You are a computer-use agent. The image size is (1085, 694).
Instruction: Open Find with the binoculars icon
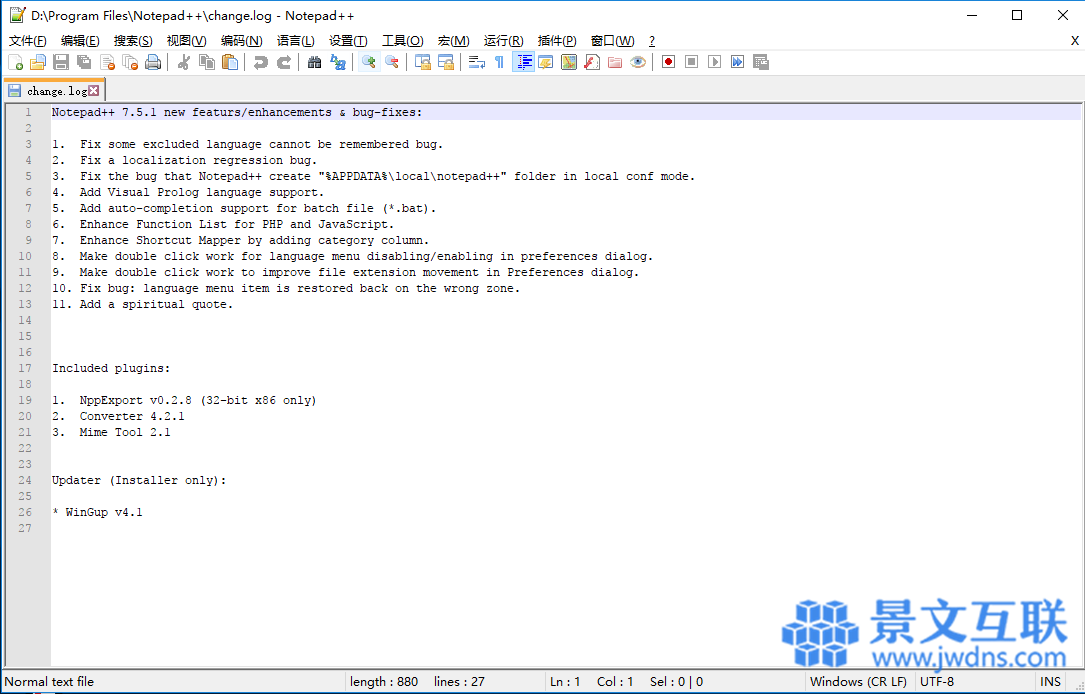(314, 62)
